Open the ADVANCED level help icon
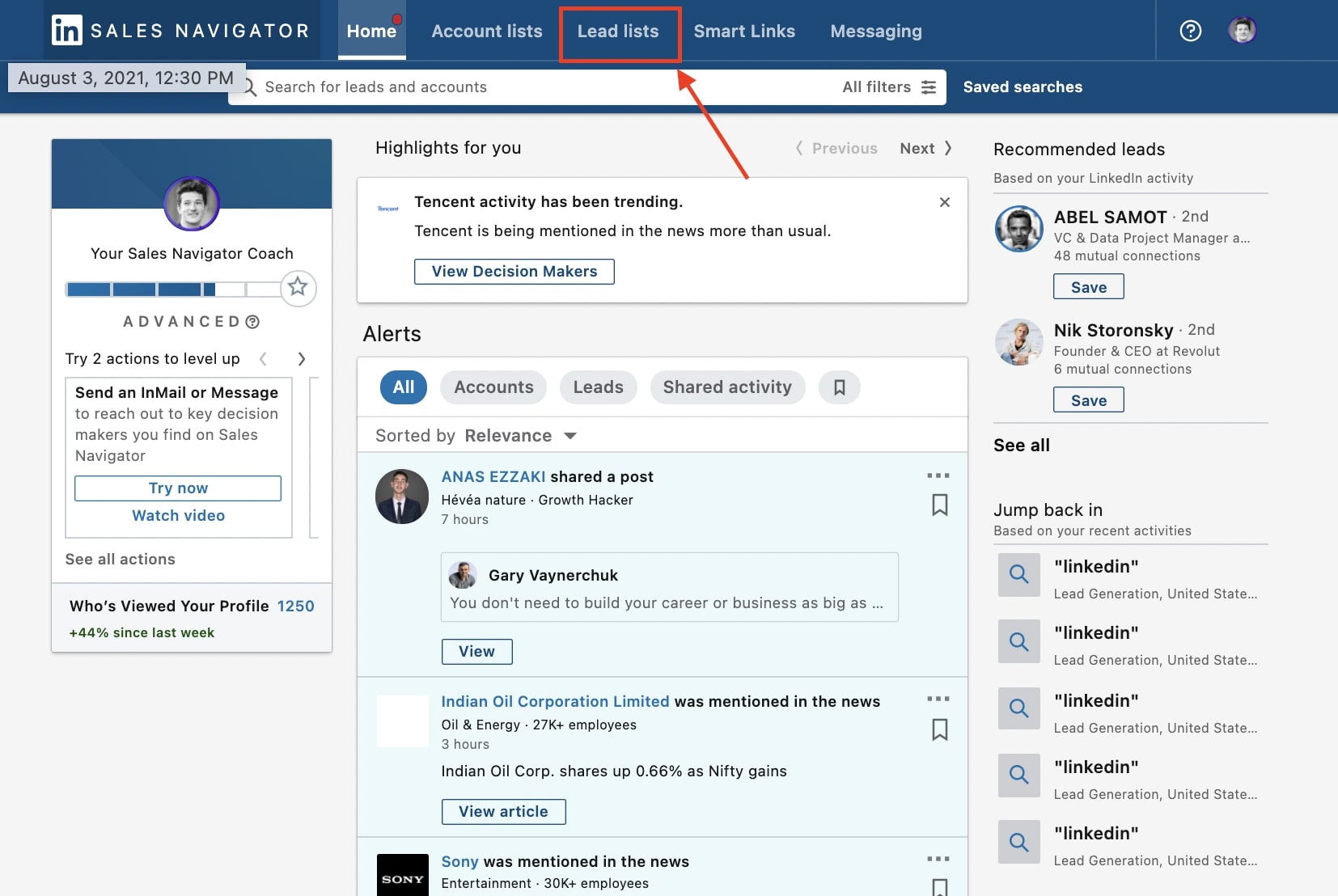 252,322
